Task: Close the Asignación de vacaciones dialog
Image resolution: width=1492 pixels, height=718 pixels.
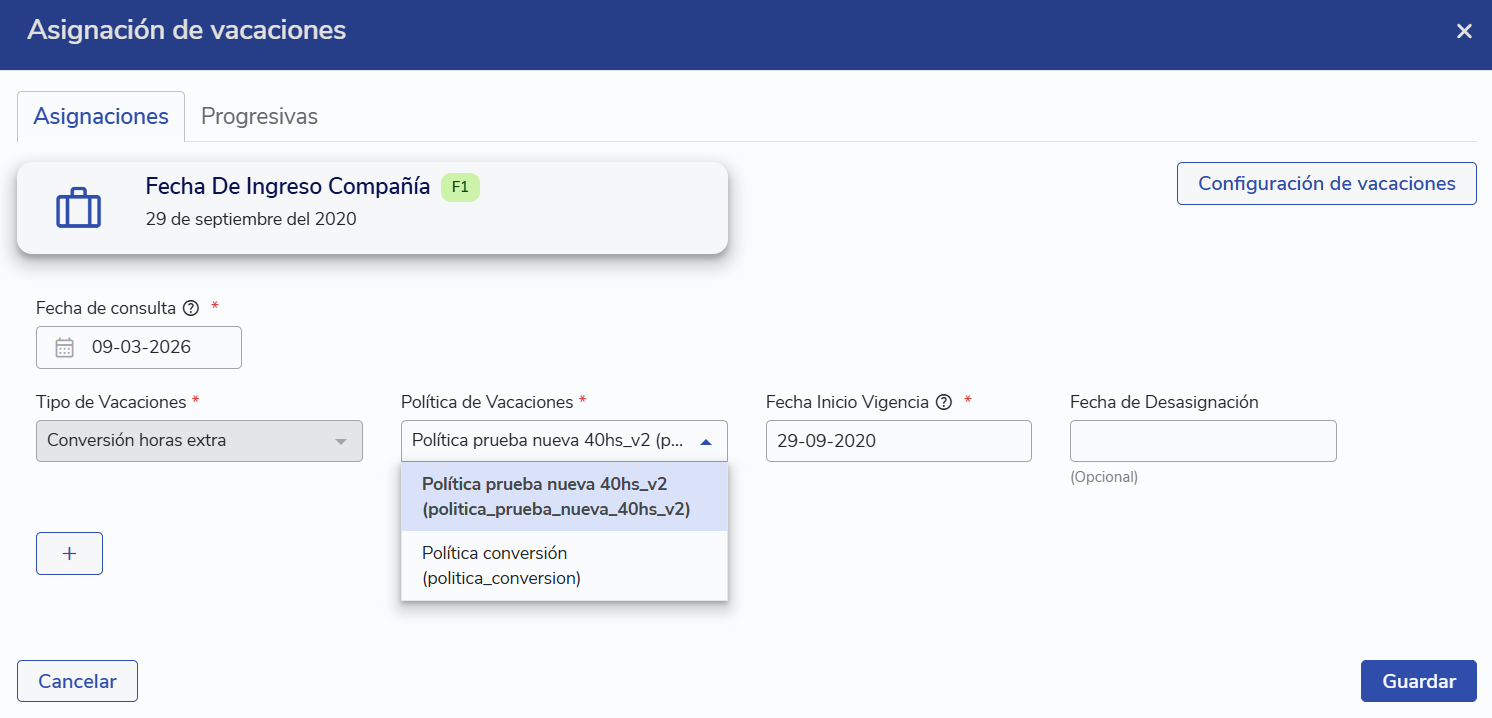Action: point(1464,31)
